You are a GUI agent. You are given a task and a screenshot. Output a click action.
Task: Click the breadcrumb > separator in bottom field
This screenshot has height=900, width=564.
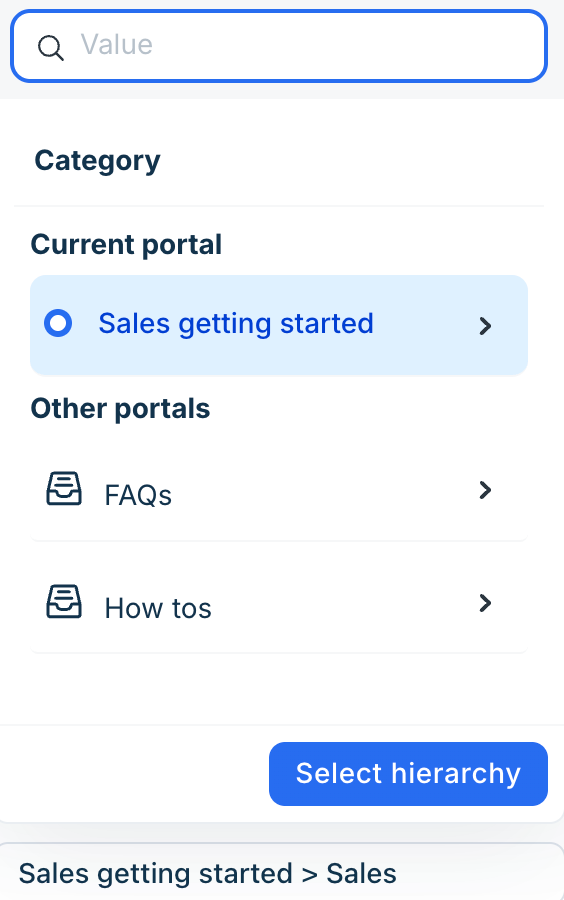309,875
